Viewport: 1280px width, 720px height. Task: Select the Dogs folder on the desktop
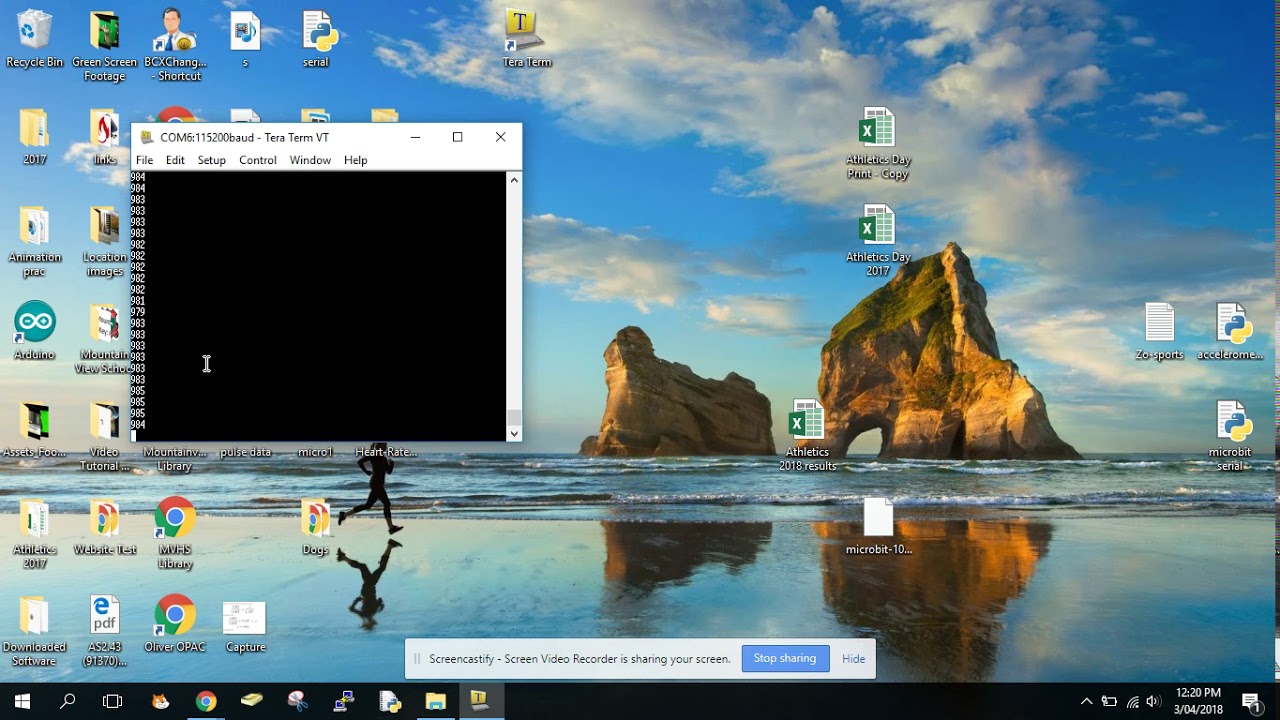315,526
